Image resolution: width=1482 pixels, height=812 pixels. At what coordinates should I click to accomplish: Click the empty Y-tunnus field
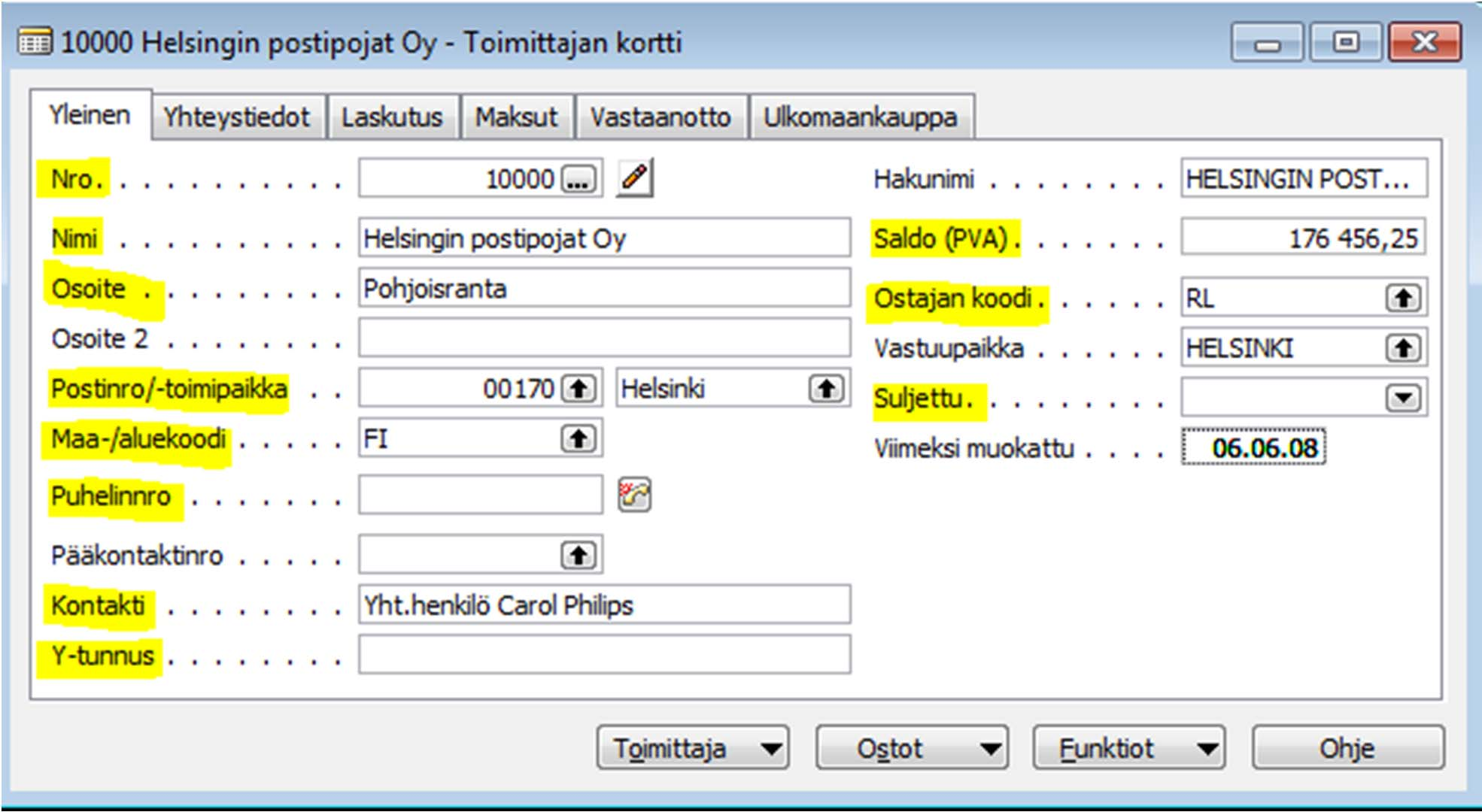605,655
